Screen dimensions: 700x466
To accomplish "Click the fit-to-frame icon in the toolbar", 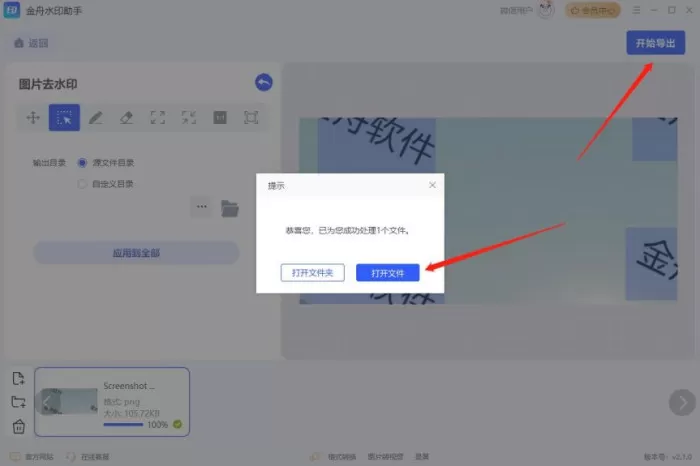I will point(251,118).
